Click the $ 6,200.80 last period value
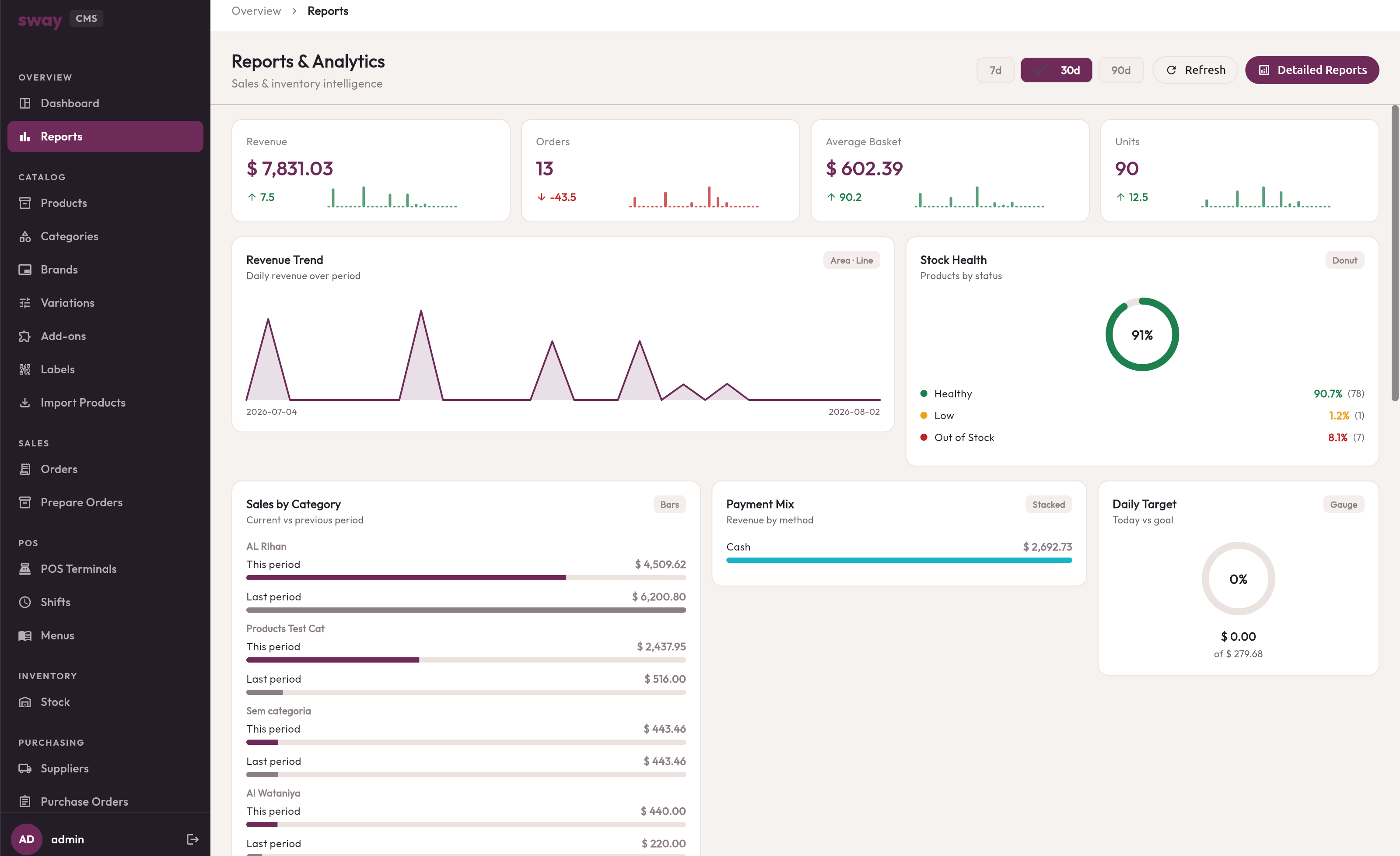Screen dimensions: 1400x856 click(x=658, y=596)
